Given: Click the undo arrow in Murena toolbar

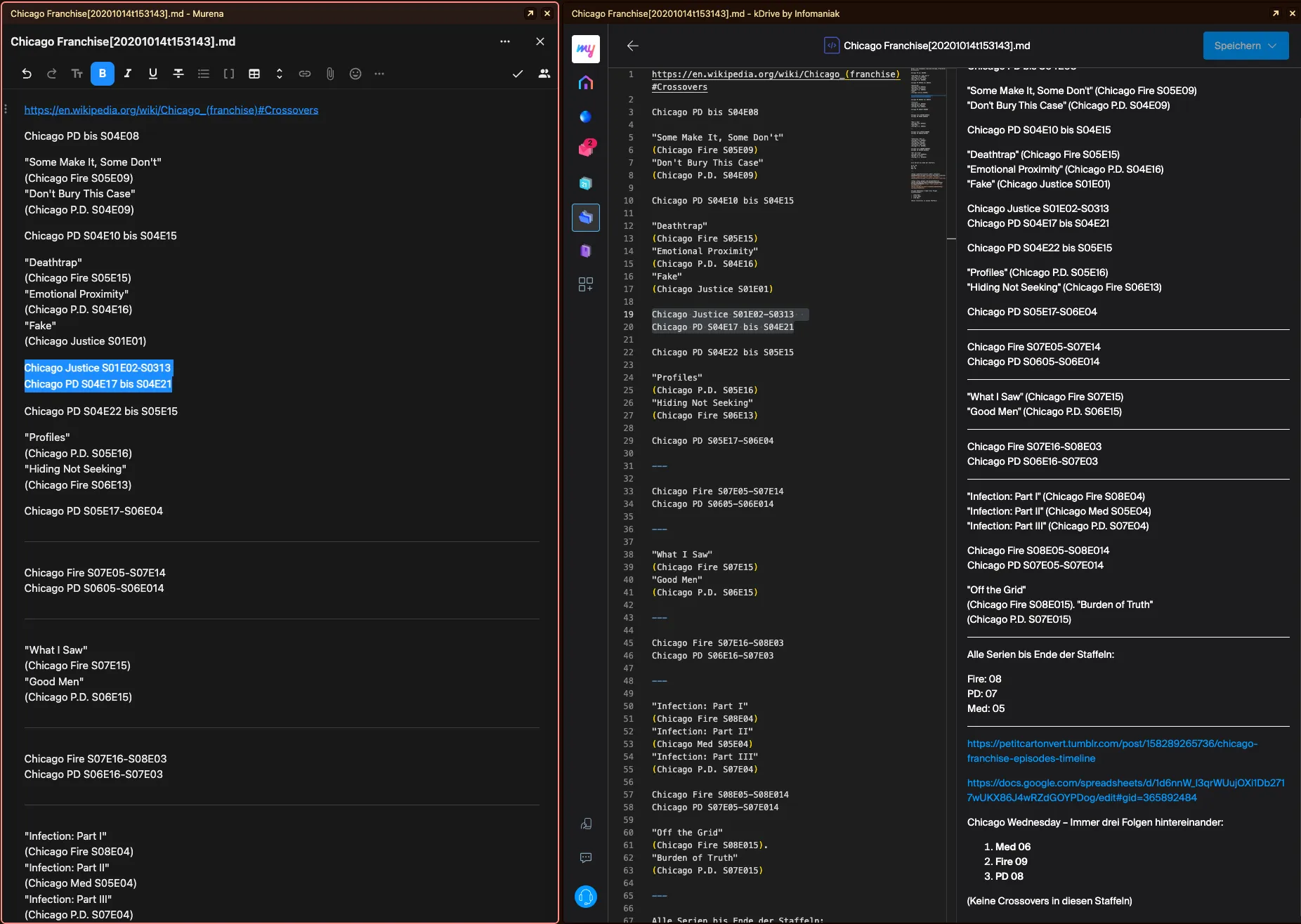Looking at the screenshot, I should click(27, 74).
